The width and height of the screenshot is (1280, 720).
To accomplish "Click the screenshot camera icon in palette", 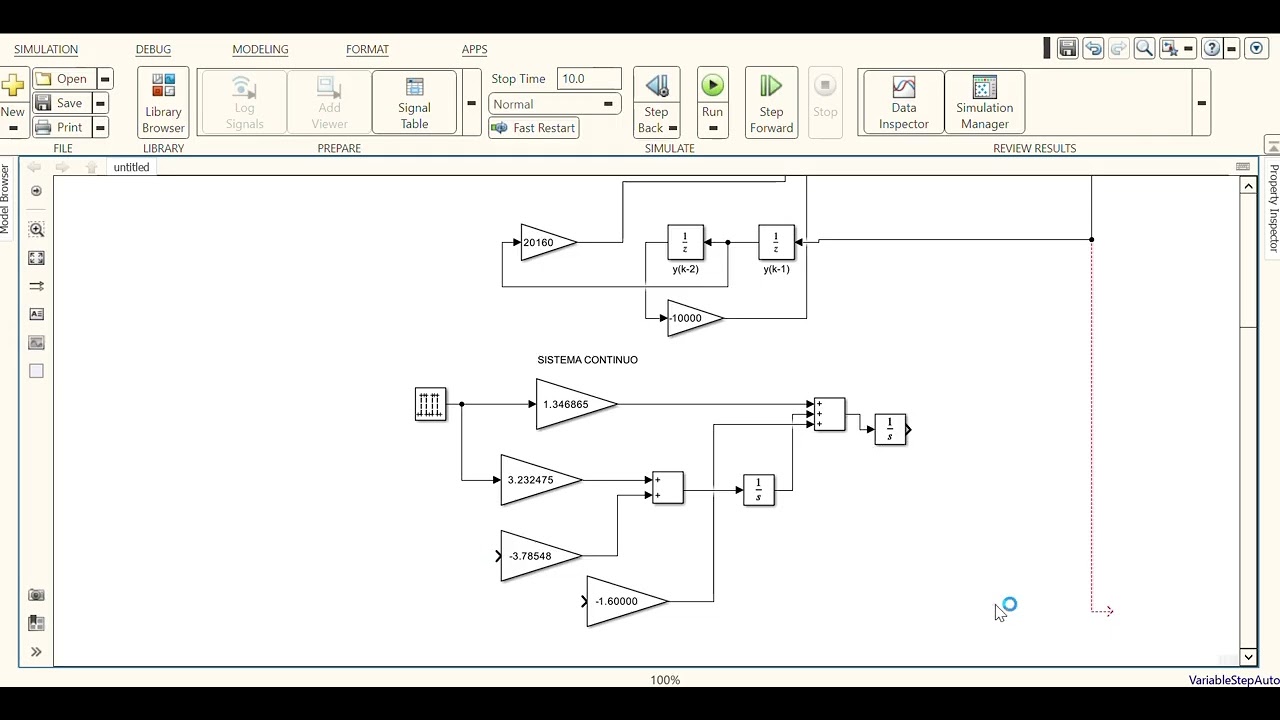I will tap(37, 595).
